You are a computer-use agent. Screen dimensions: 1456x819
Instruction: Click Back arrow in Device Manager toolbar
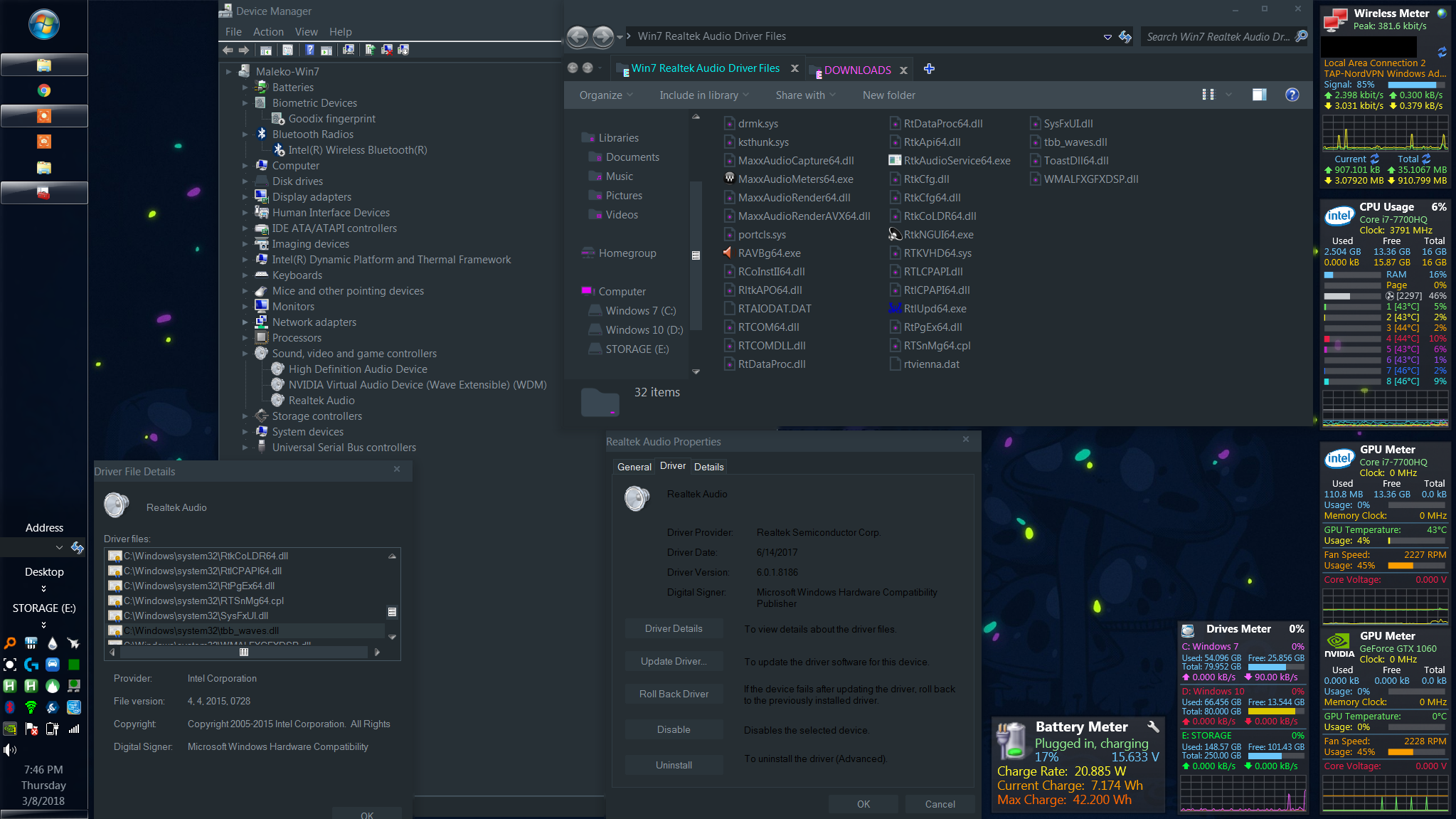point(228,50)
